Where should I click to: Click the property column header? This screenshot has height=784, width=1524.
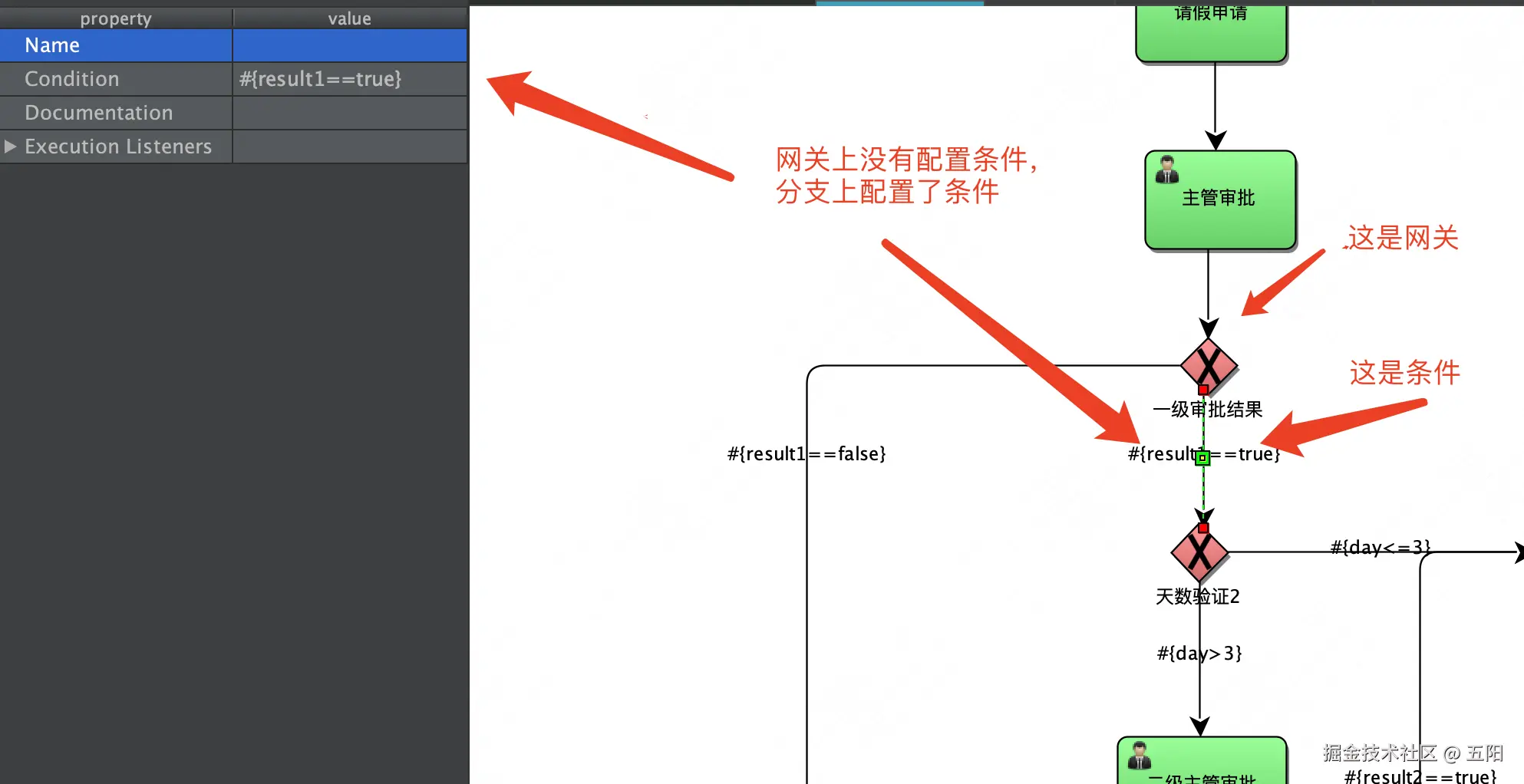116,18
